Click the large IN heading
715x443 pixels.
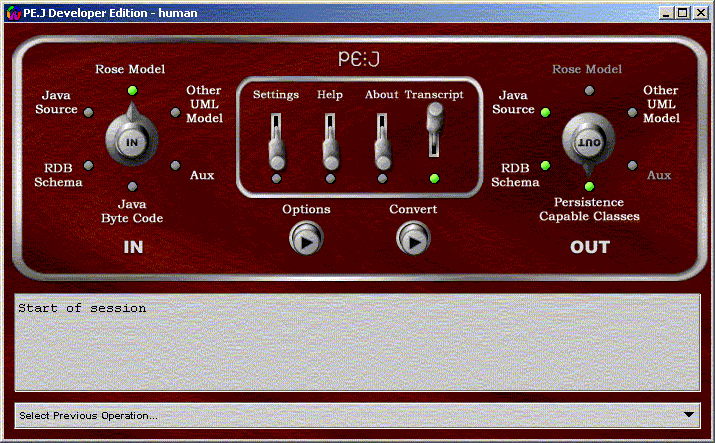pos(133,247)
